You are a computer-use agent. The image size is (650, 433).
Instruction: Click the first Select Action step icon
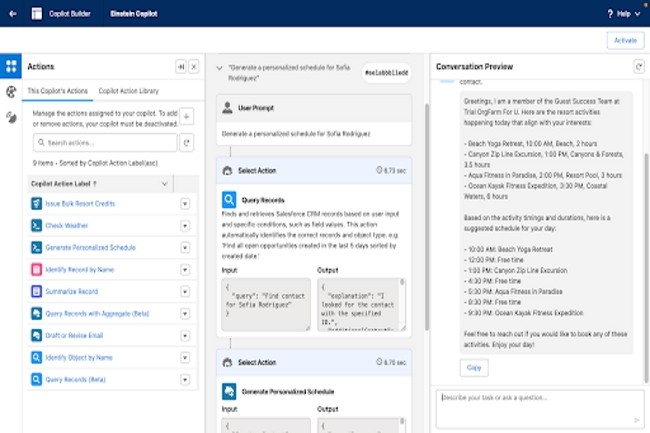[227, 170]
